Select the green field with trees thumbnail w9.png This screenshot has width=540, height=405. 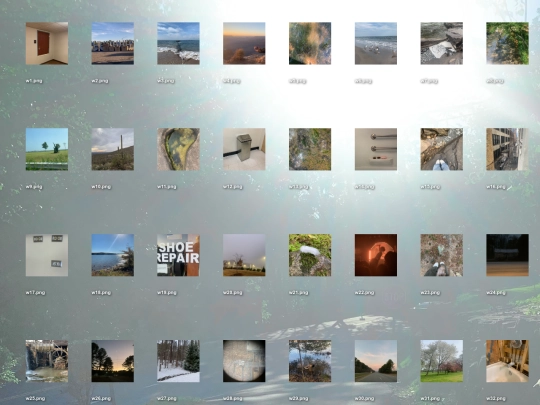47,149
